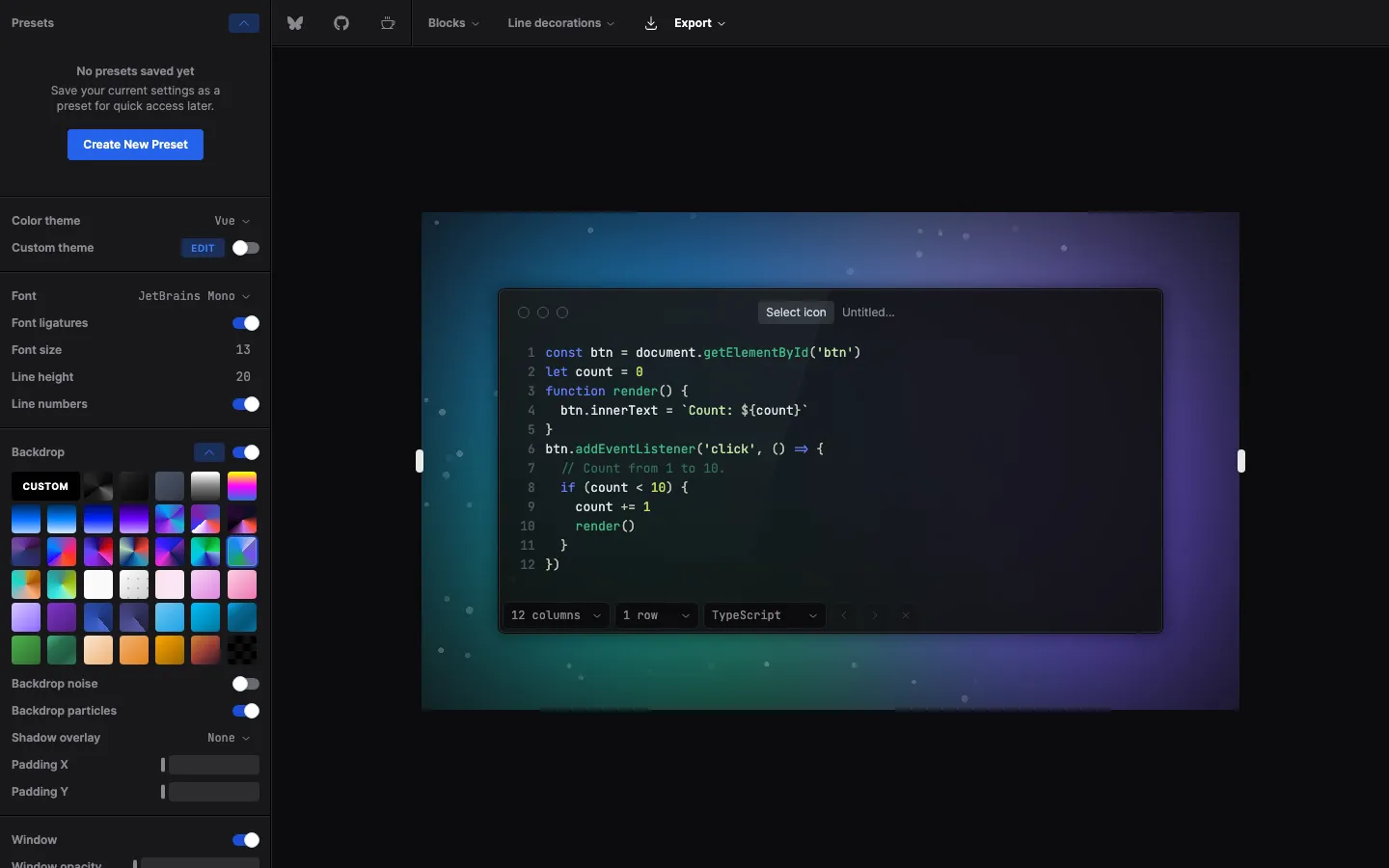Turn off Line numbers

(x=246, y=404)
